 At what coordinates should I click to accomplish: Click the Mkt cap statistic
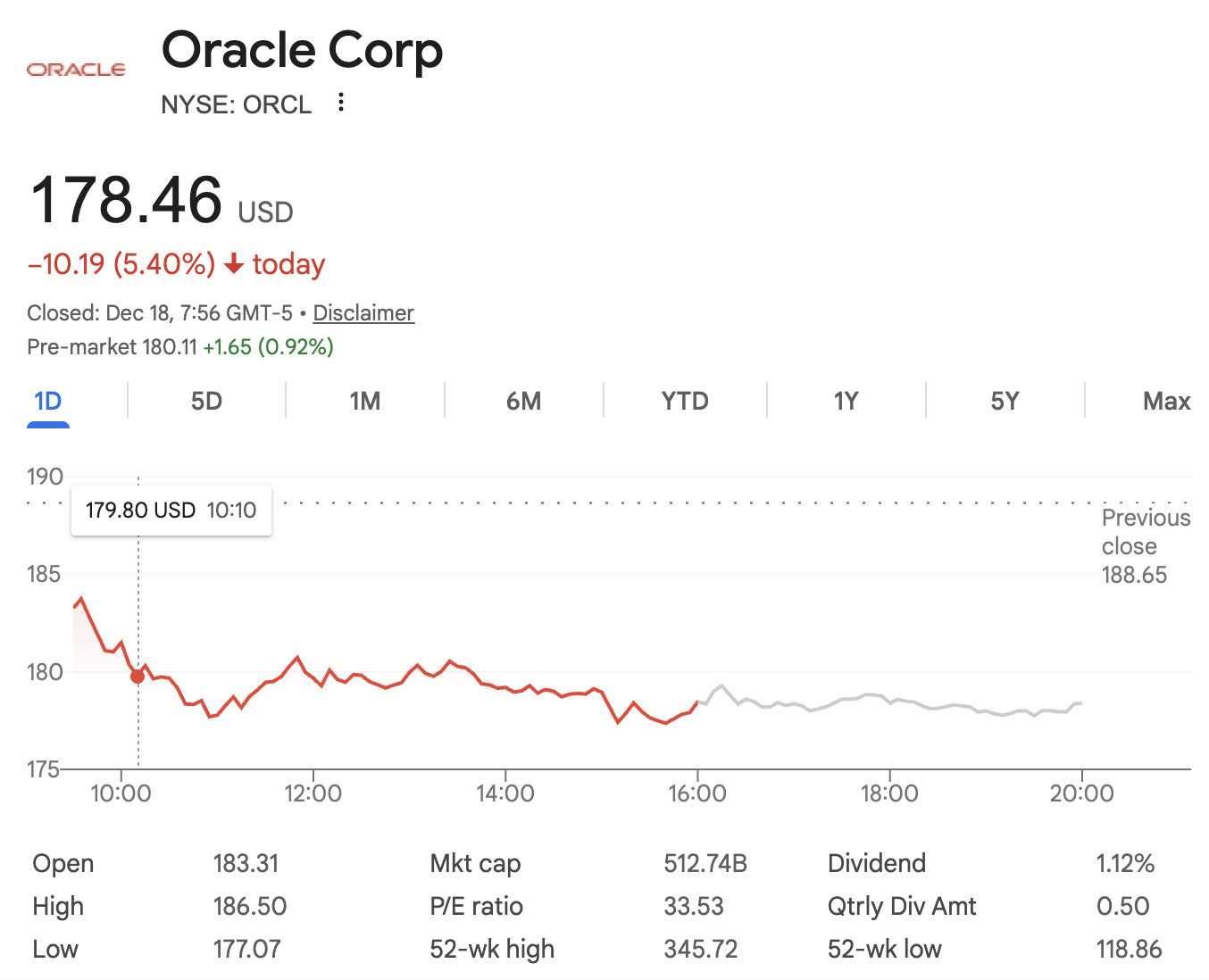click(476, 863)
